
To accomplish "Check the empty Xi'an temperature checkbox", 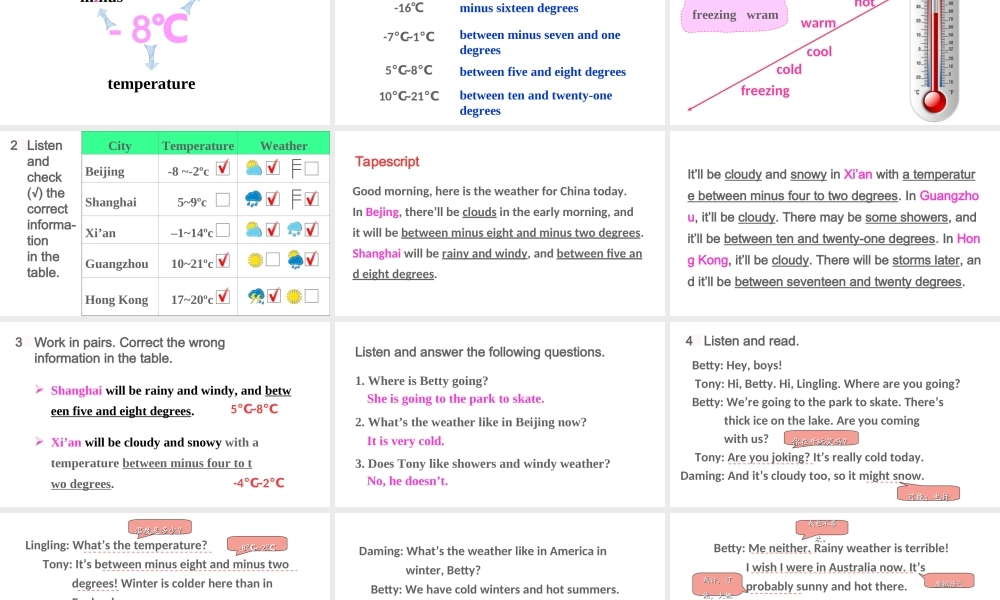I will [x=223, y=230].
